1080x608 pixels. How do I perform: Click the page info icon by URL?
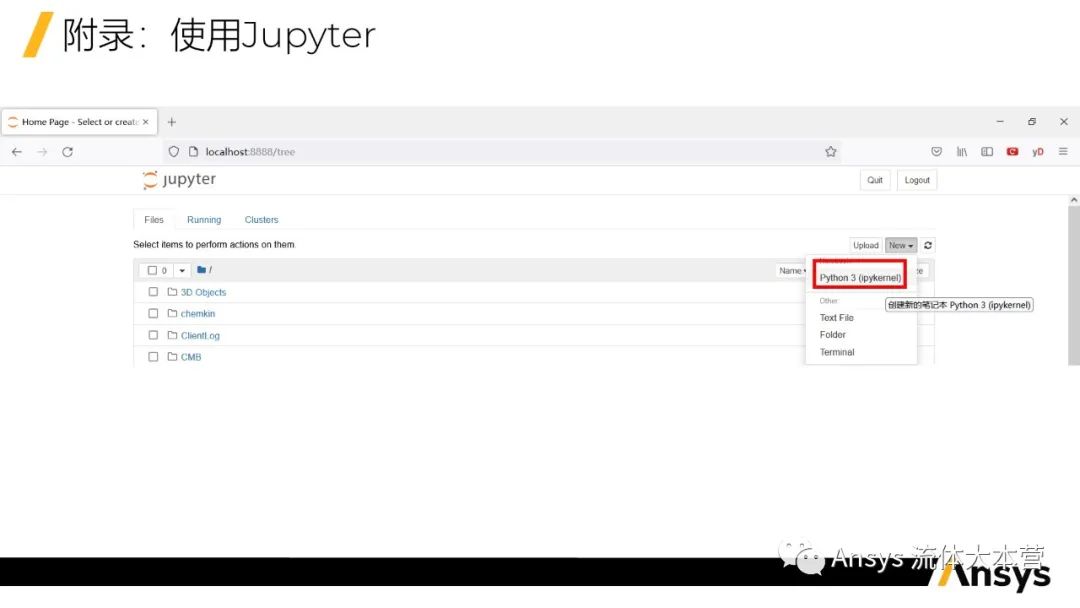(194, 151)
